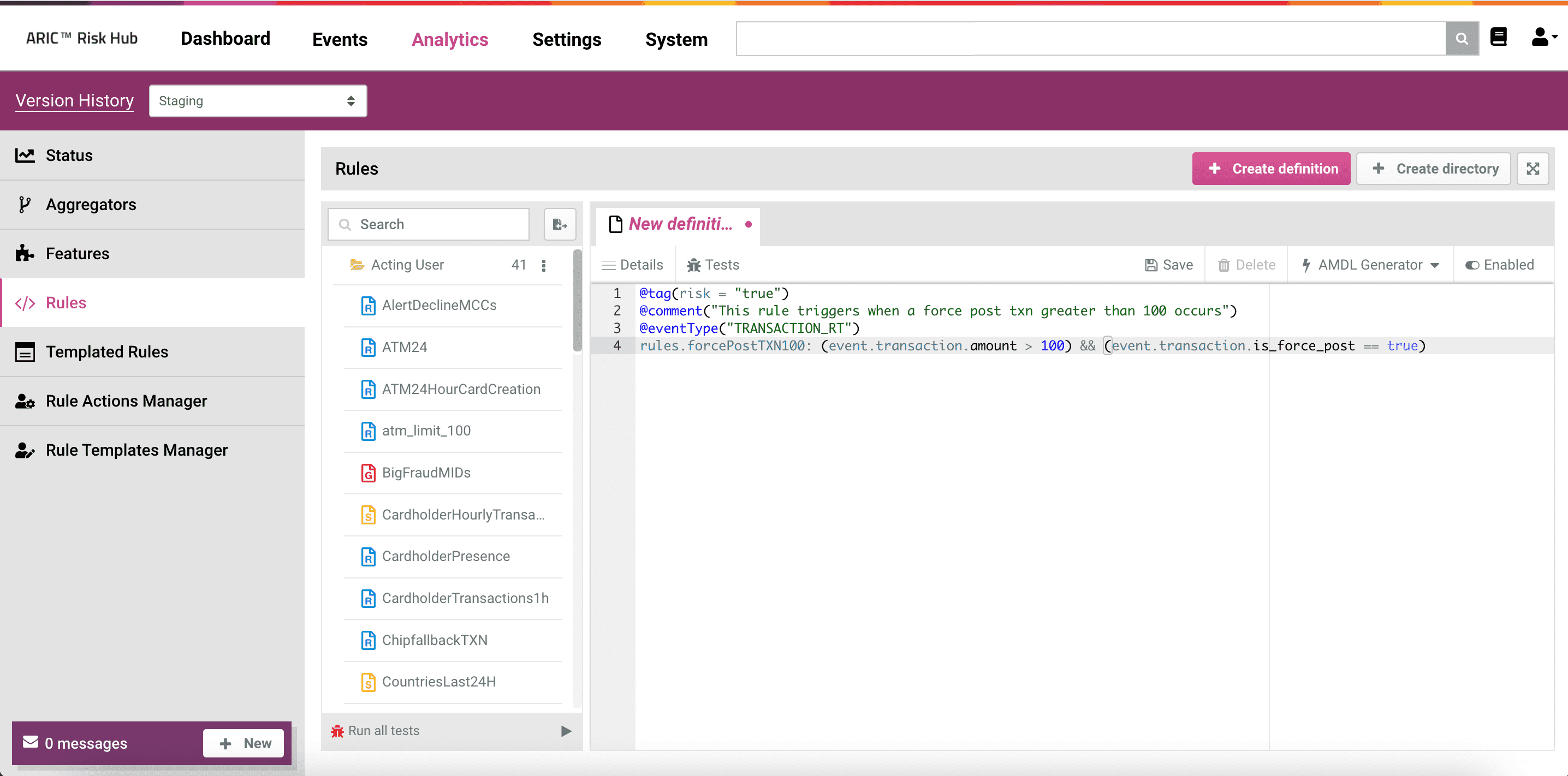Open the ChipfallbackTXN rule
The height and width of the screenshot is (776, 1568).
(453, 640)
